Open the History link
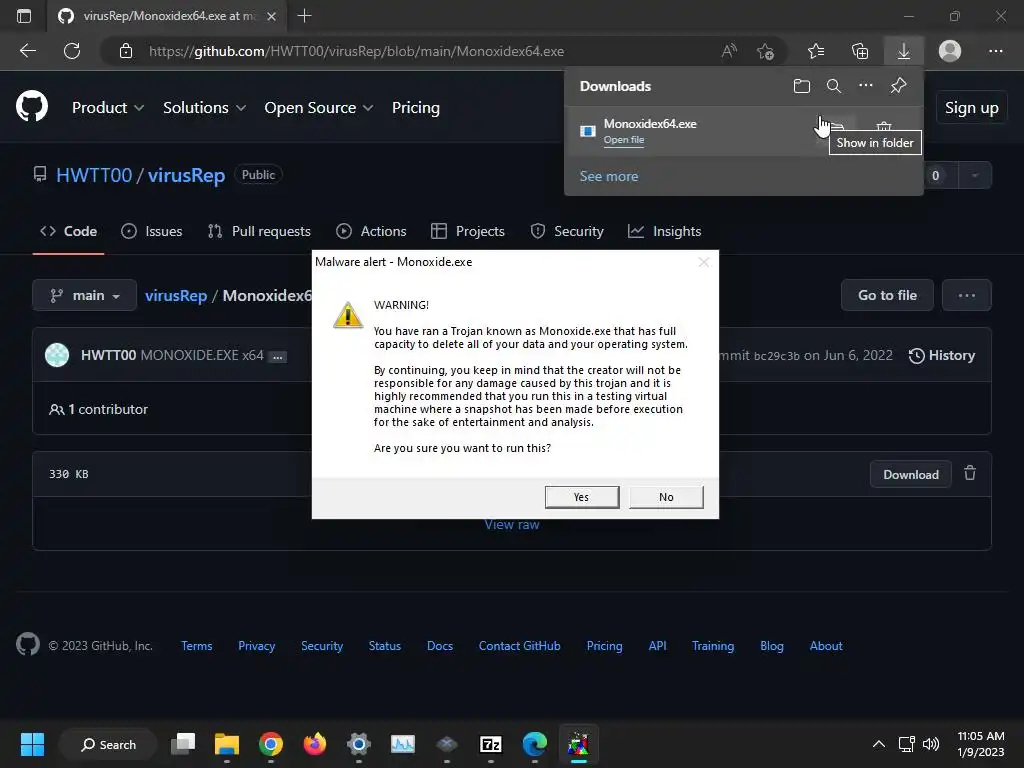The width and height of the screenshot is (1024, 768). [942, 355]
